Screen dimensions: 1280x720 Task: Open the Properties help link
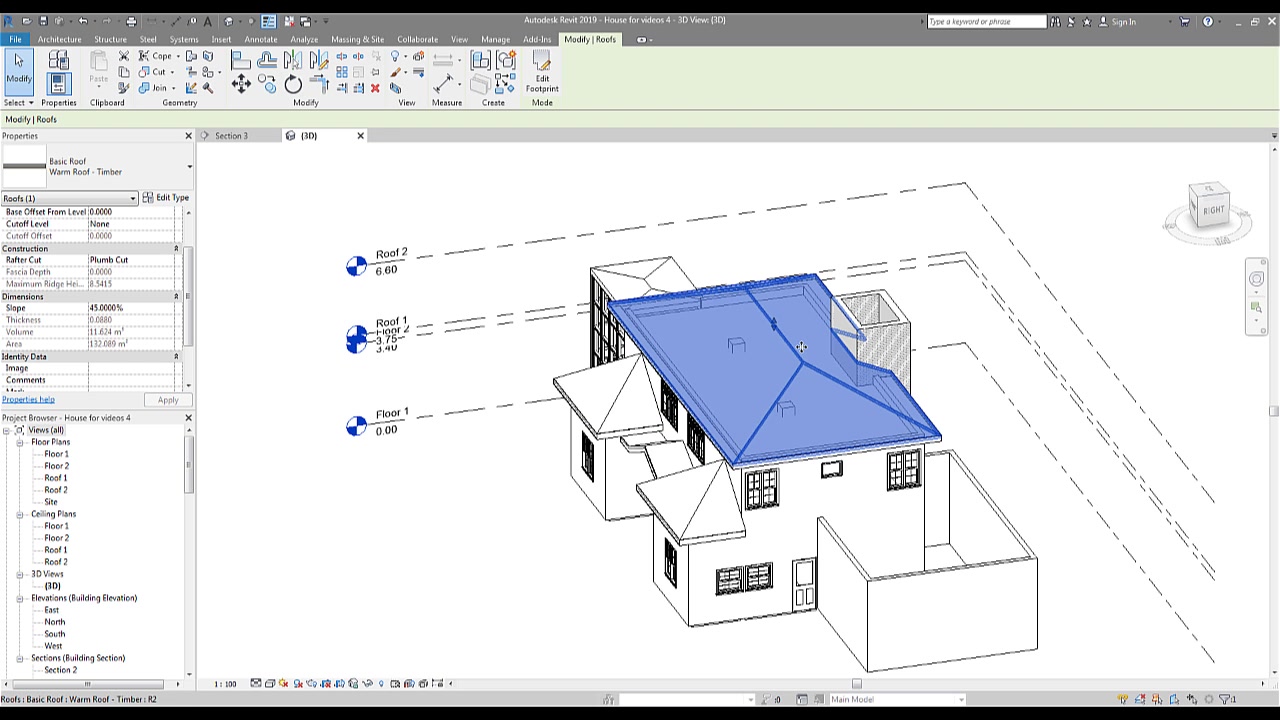pos(28,399)
